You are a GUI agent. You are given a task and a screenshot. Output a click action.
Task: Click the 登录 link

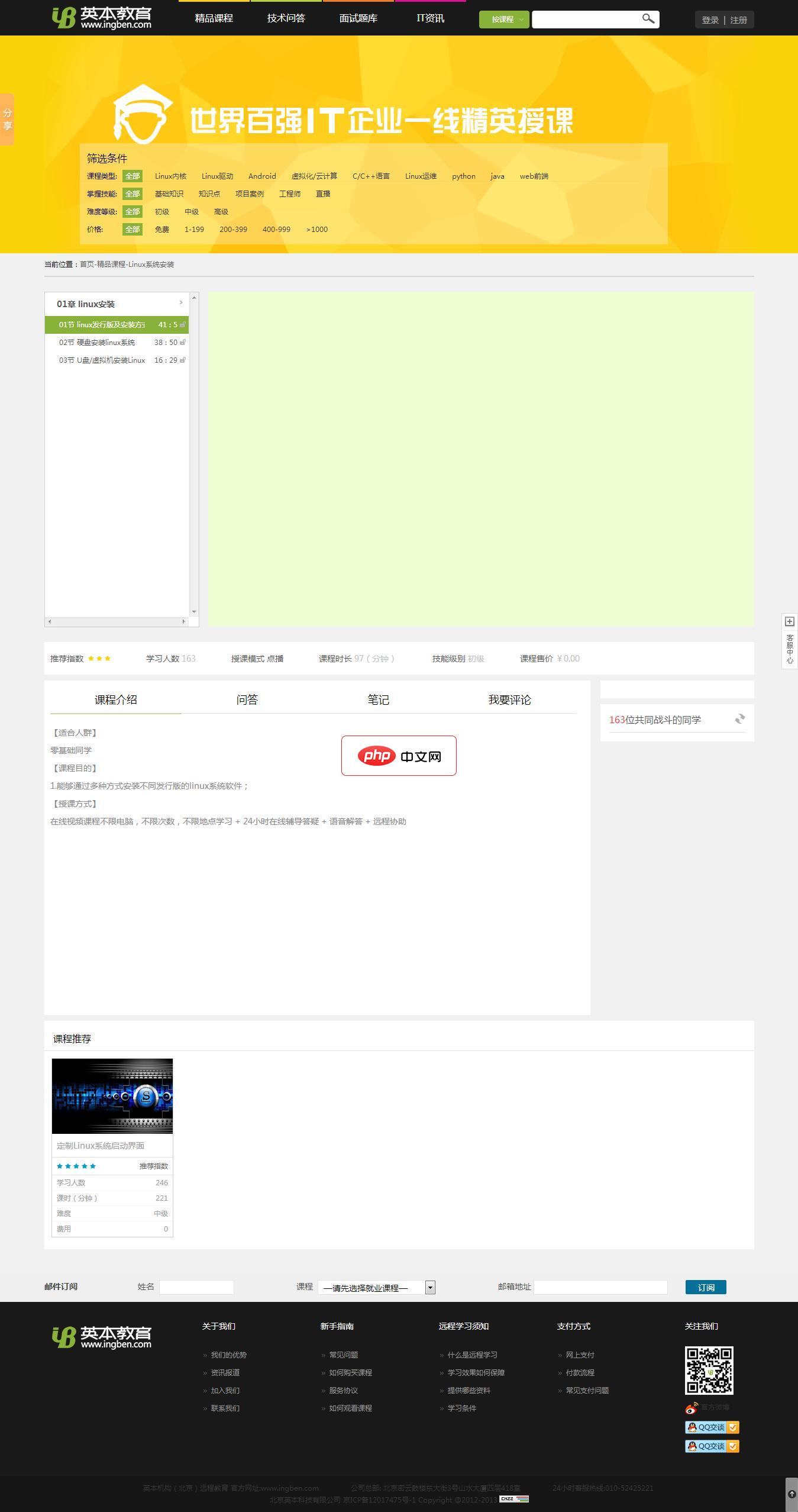(x=710, y=20)
